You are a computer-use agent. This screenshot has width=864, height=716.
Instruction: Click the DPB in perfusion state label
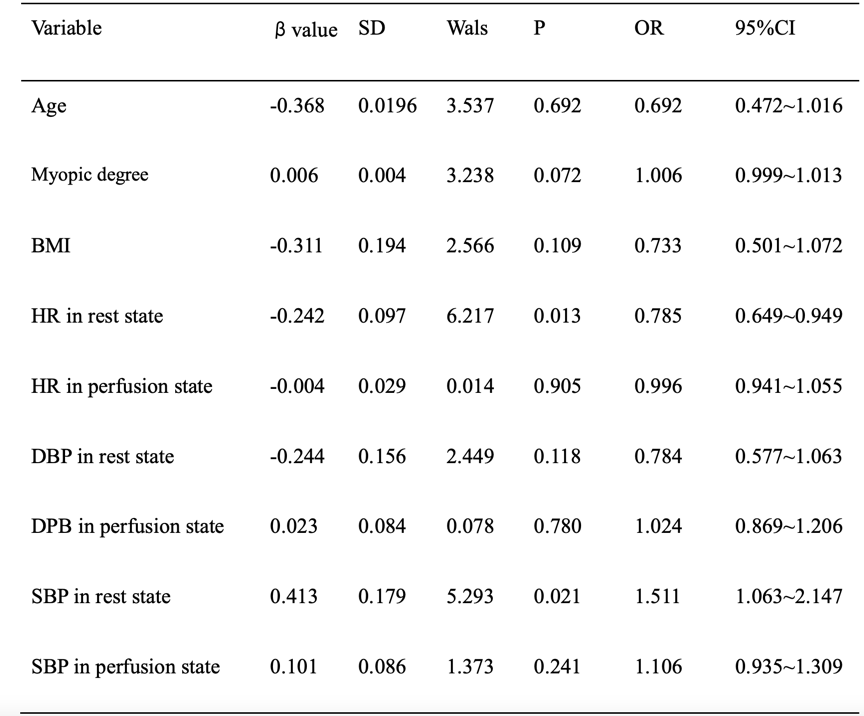127,526
